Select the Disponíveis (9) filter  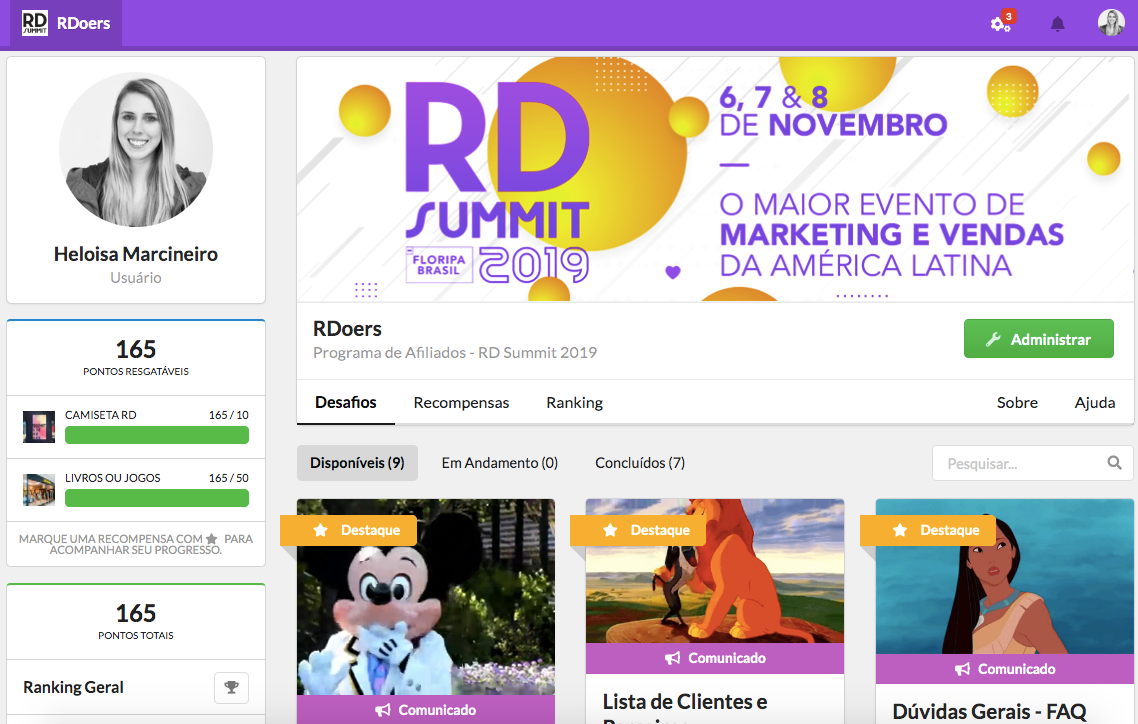pyautogui.click(x=357, y=463)
